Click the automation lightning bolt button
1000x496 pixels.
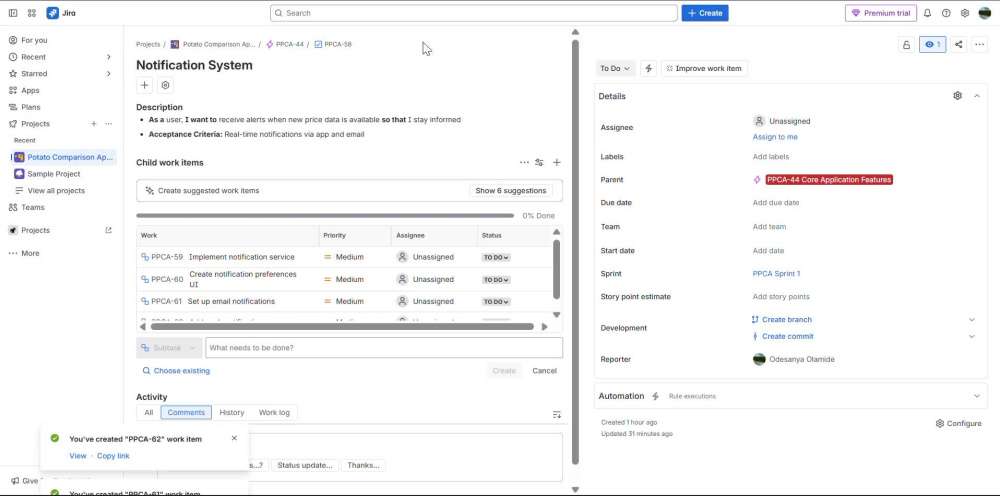click(x=649, y=68)
